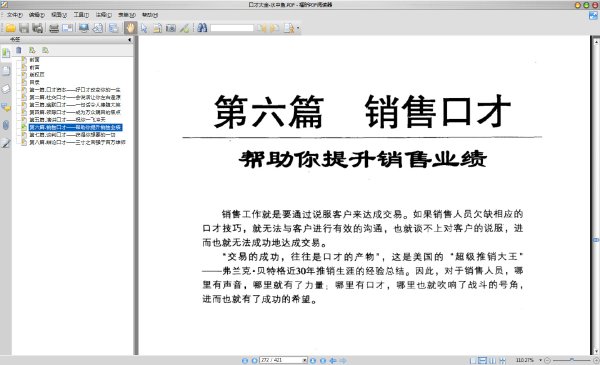Click the greyed next view arrow
This screenshot has width=600, height=365.
pos(343,360)
